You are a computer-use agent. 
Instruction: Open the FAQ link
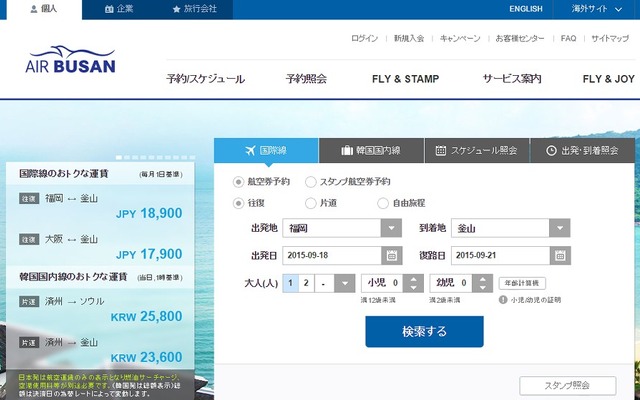pos(568,38)
